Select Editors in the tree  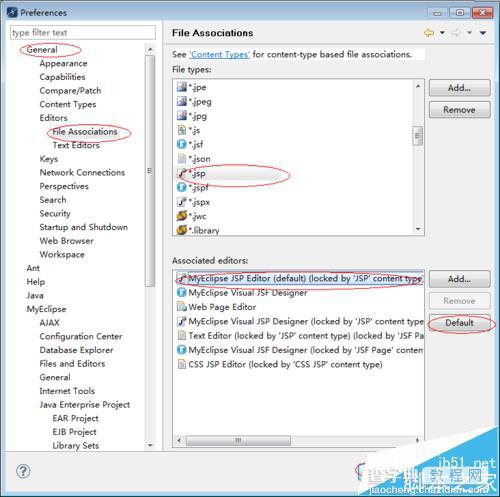point(53,118)
